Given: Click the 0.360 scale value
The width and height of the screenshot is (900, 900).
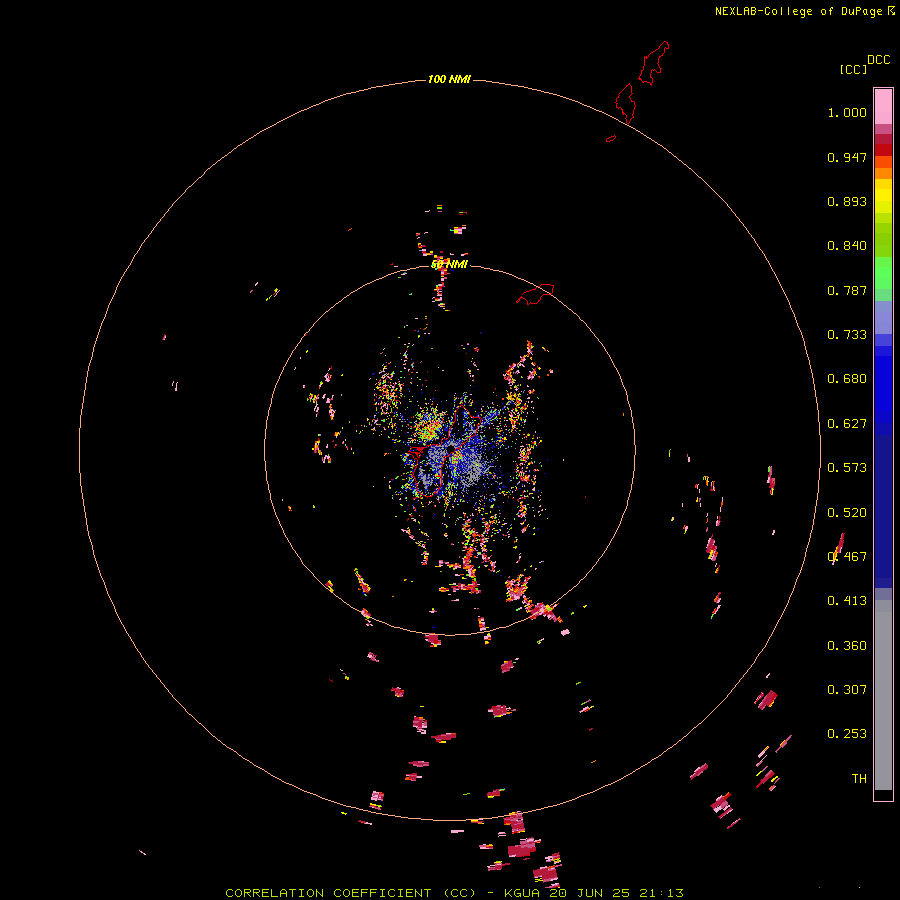Looking at the screenshot, I should [x=847, y=646].
